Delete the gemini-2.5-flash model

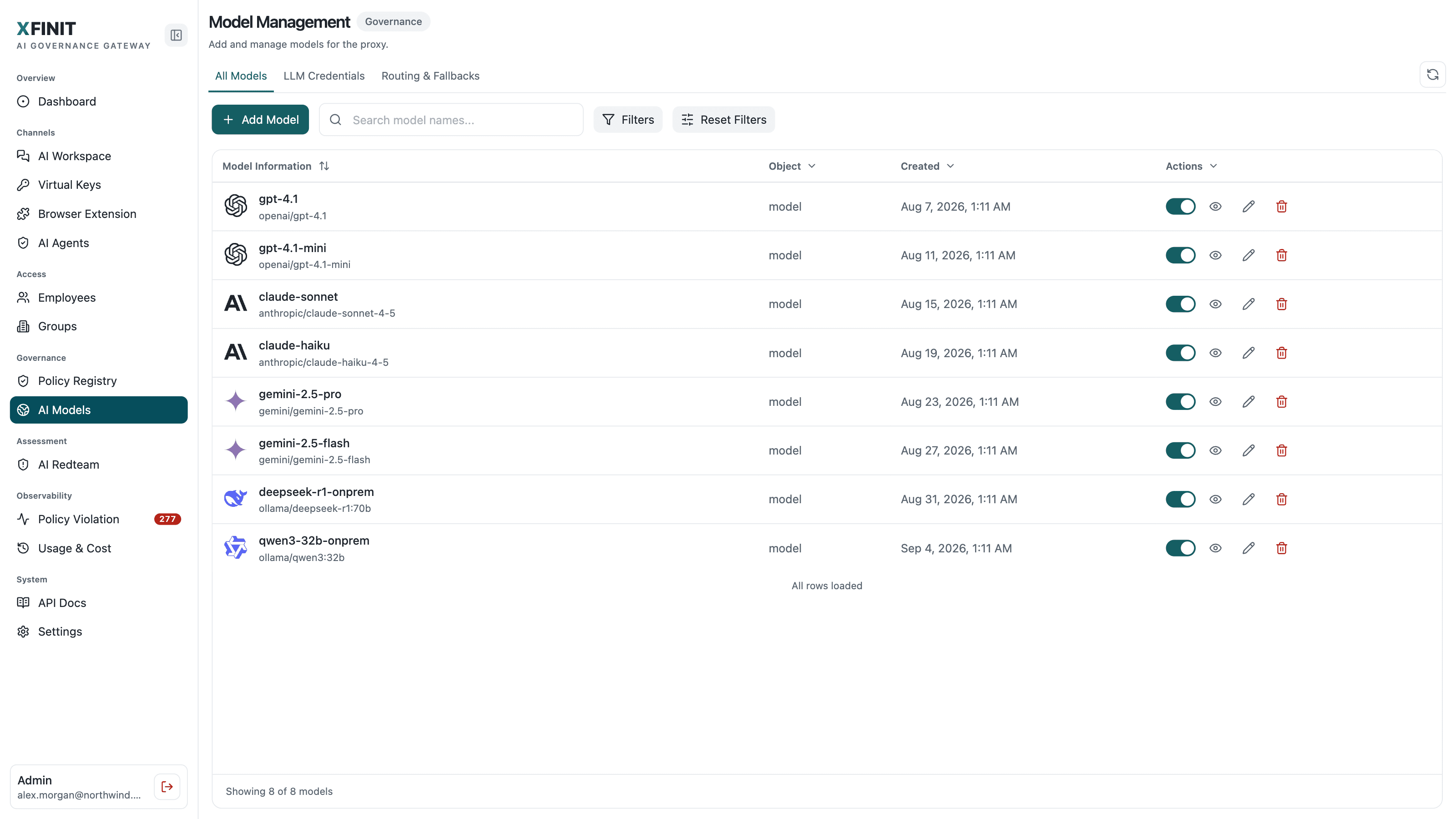[x=1281, y=450]
